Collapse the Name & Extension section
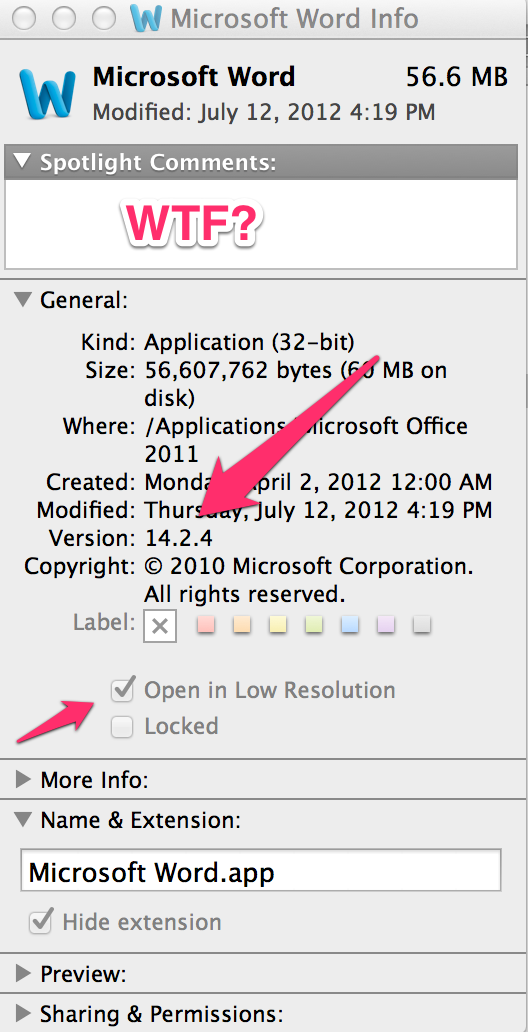Viewport: 528px width, 1032px height. tap(23, 819)
